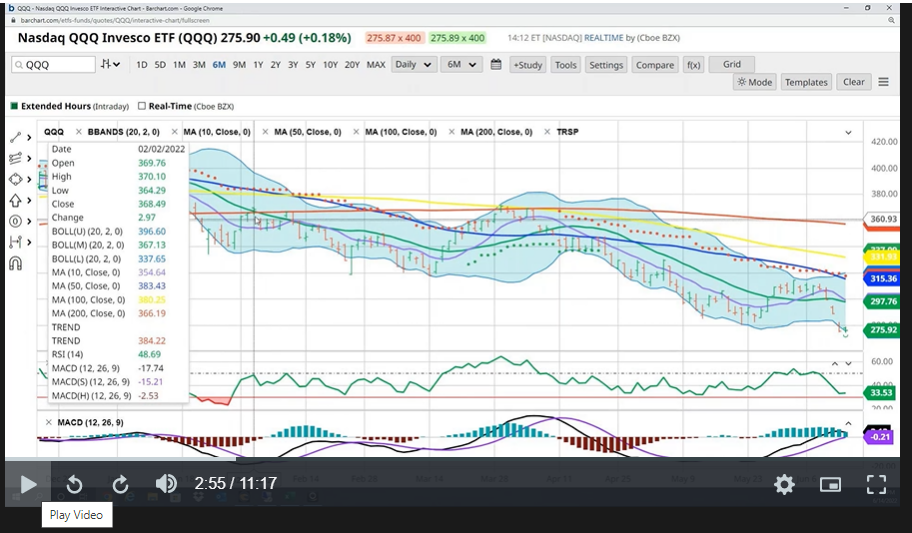This screenshot has height=533, width=912.
Task: Rewind video ten seconds
Action: [x=74, y=484]
